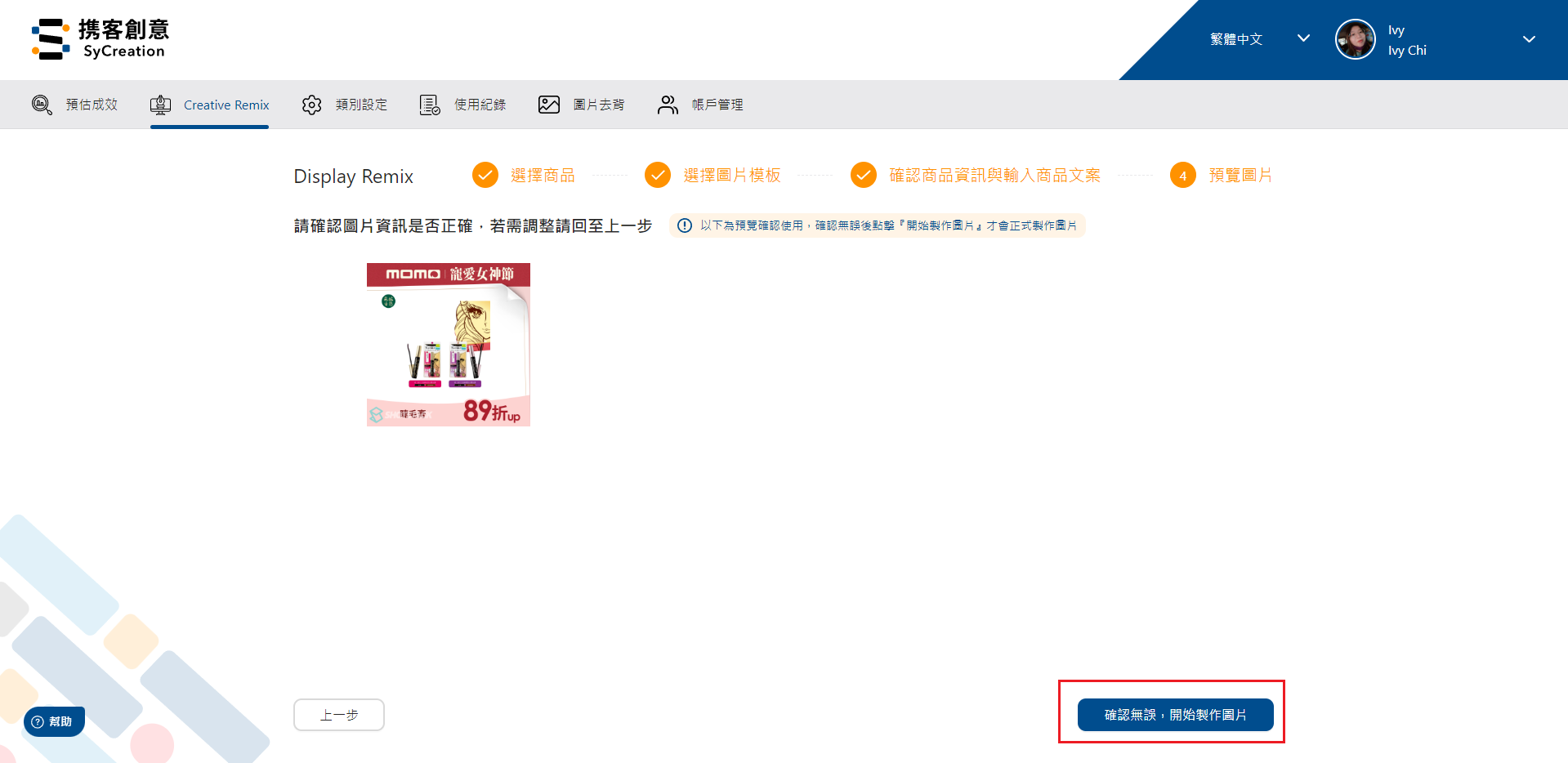This screenshot has height=763, width=1568.
Task: Expand the Ivy Chi account menu chevron
Action: point(1529,39)
